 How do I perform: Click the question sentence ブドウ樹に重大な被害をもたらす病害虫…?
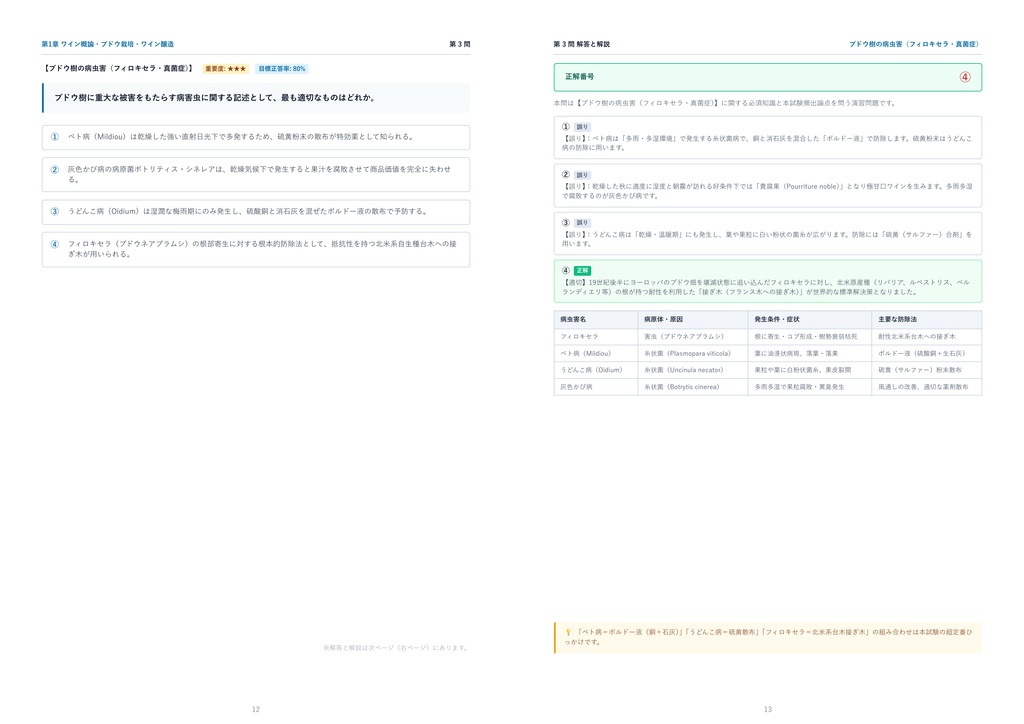(x=215, y=98)
